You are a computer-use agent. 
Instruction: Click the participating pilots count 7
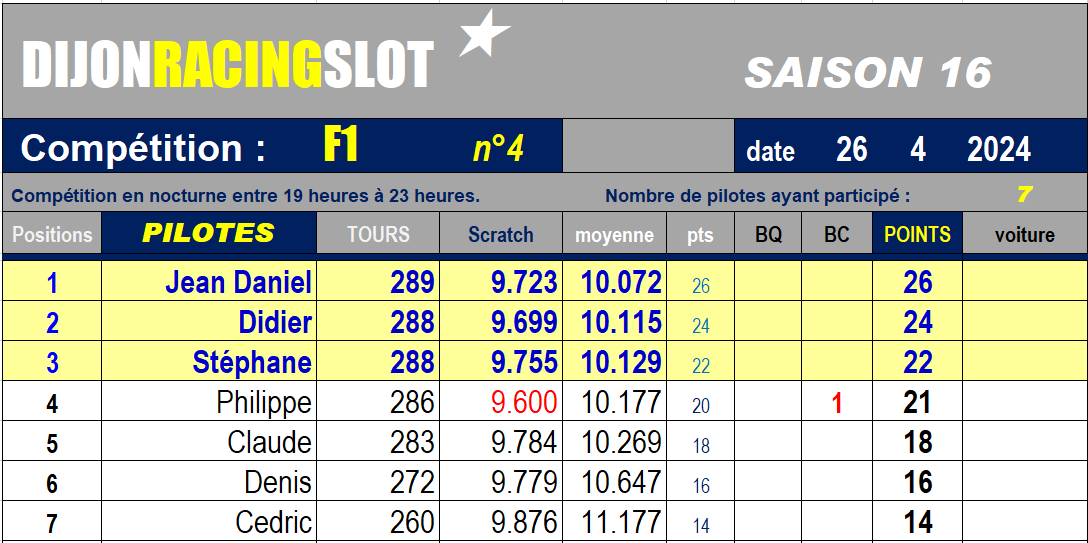(1023, 196)
